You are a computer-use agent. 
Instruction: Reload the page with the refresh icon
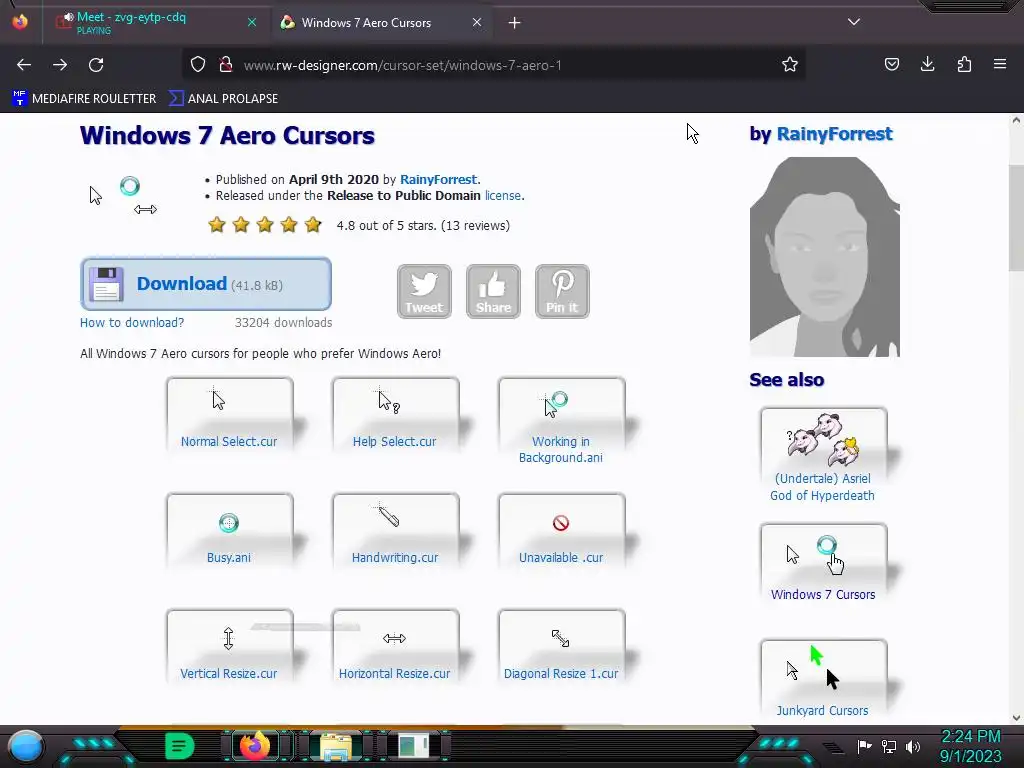point(96,65)
